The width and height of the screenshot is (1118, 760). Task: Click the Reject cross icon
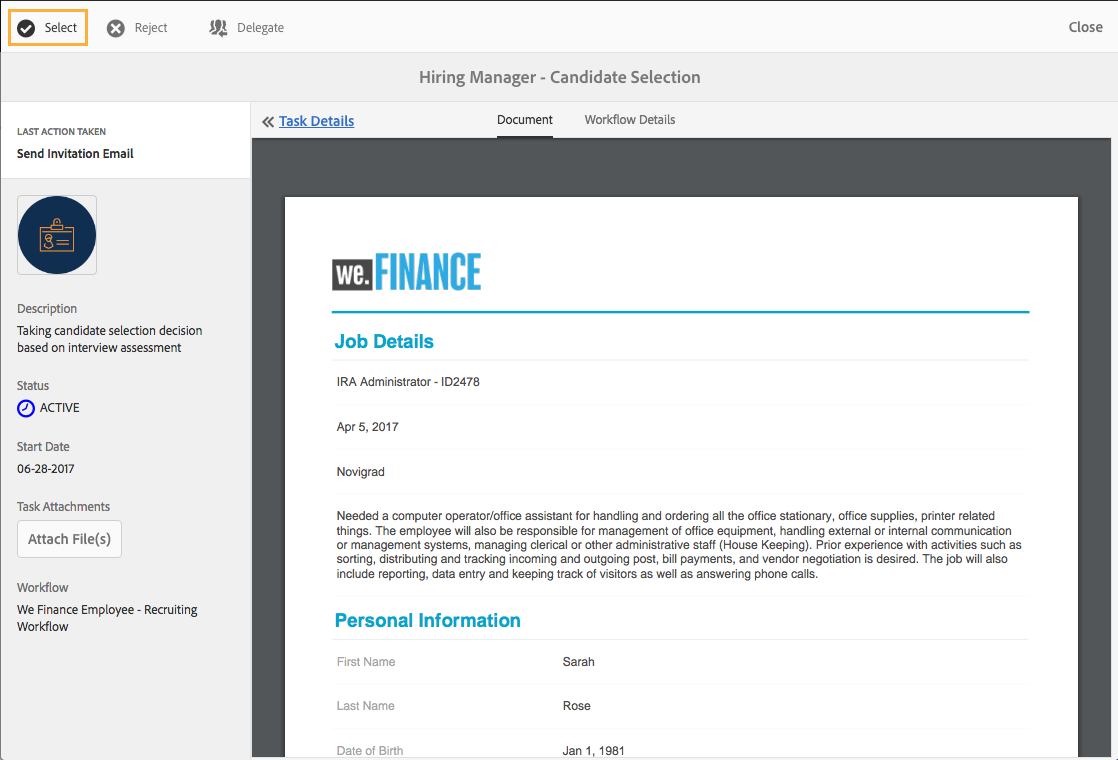pyautogui.click(x=116, y=28)
